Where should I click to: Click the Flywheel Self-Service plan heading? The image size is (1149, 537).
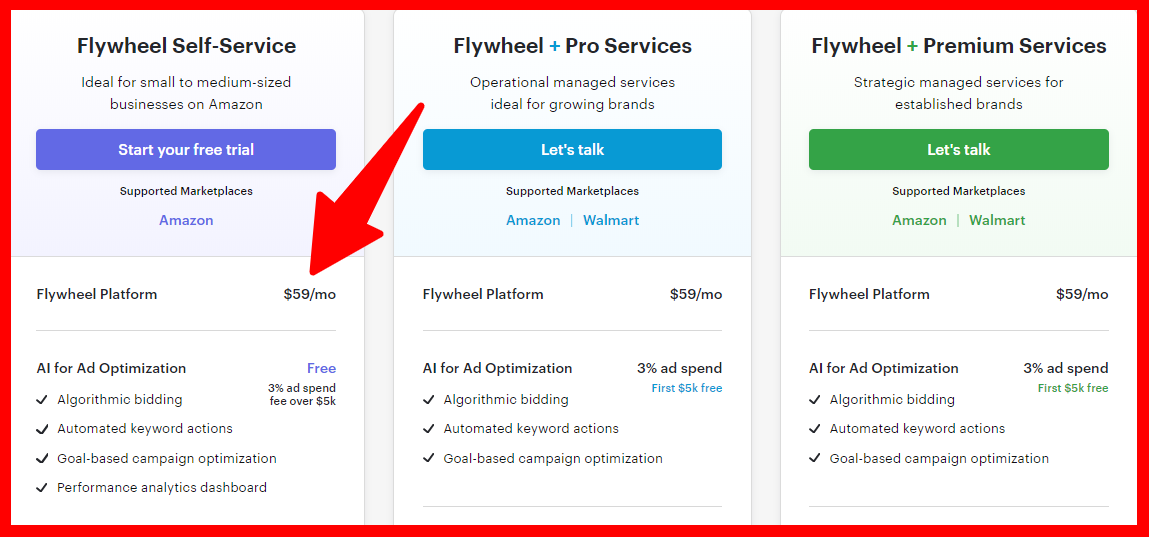click(x=186, y=46)
